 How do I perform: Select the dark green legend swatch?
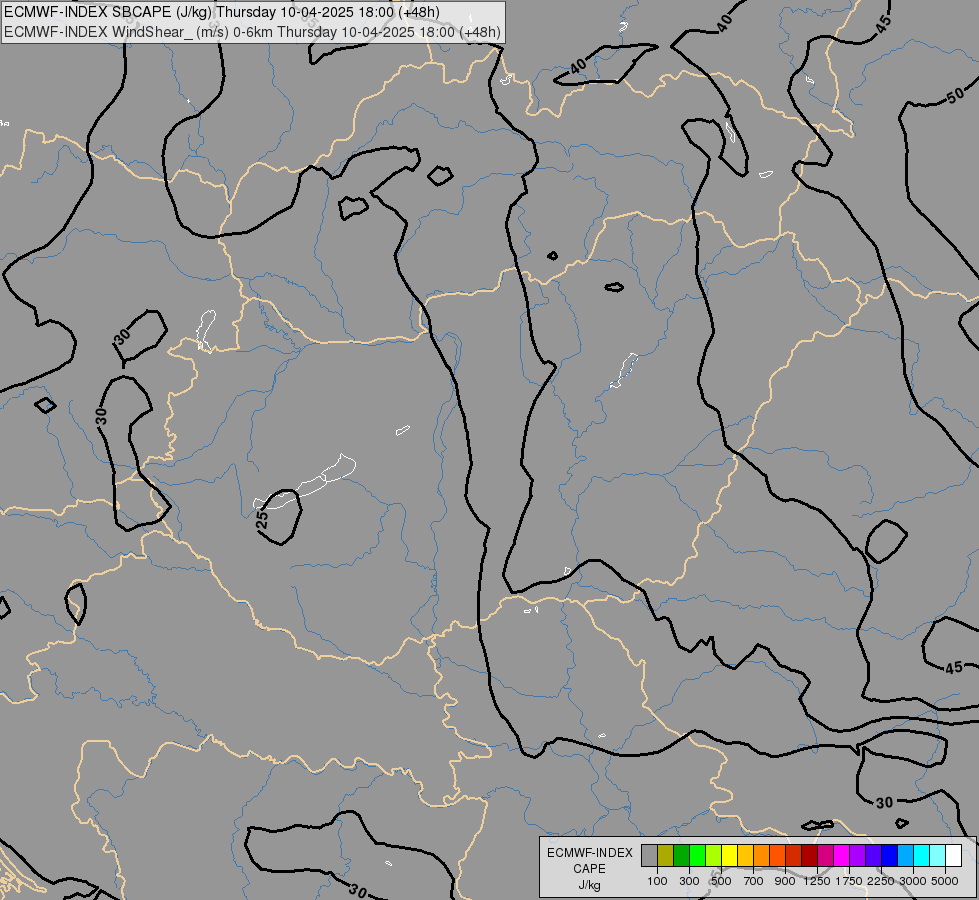tap(681, 856)
